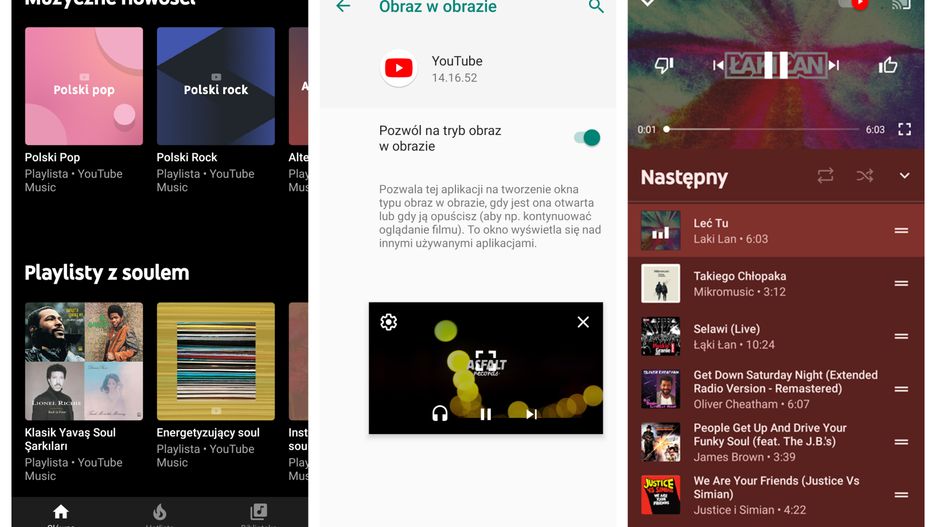Tap the Następny queue title
Screen dimensions: 936x527
684,177
